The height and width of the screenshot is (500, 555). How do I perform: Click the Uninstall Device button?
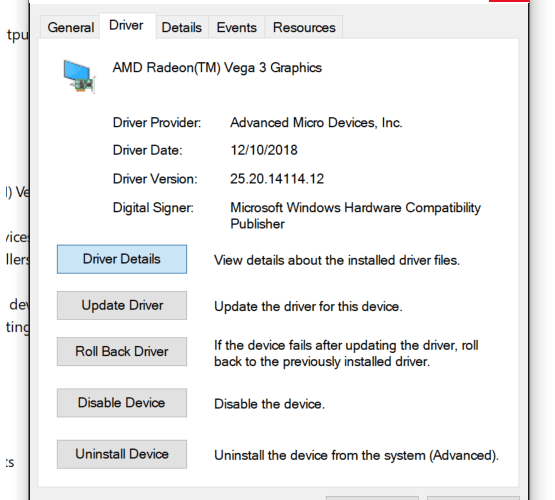click(122, 454)
